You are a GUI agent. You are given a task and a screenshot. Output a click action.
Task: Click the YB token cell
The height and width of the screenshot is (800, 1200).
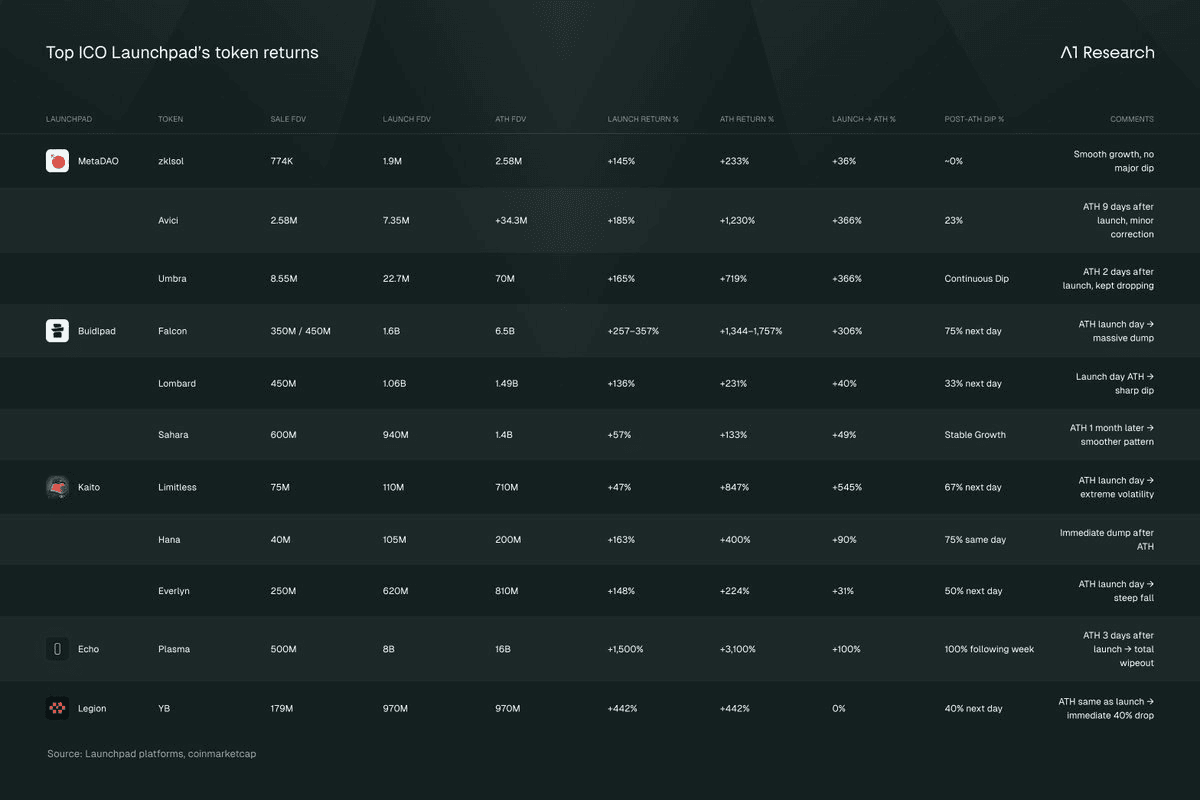pyautogui.click(x=164, y=708)
